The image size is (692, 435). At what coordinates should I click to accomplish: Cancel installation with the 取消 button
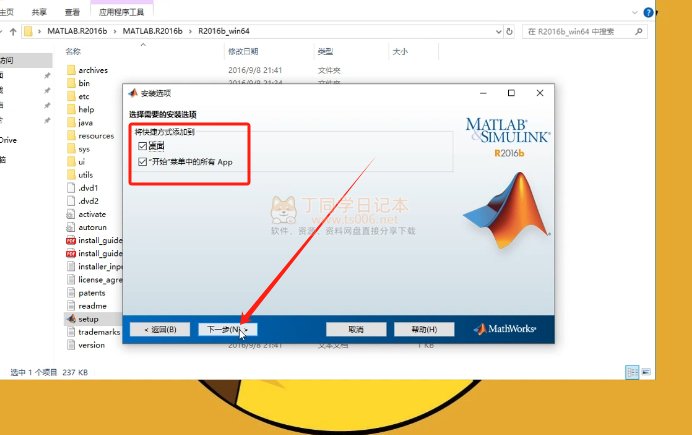(356, 329)
